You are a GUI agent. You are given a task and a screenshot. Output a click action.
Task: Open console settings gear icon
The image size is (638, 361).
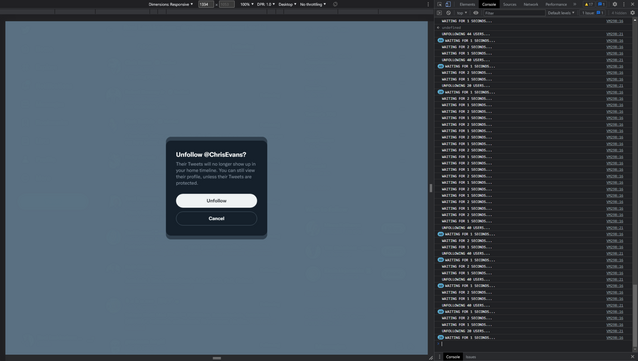coord(633,13)
